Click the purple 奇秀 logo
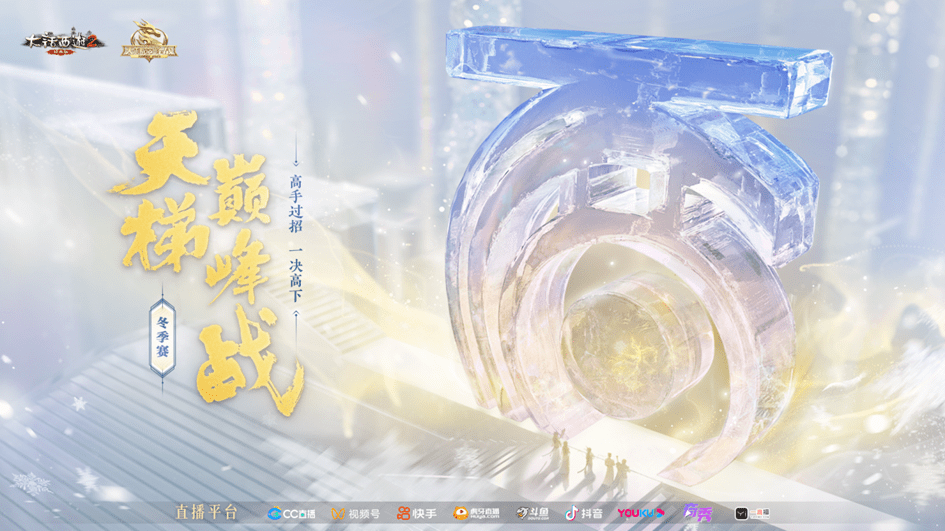 [697, 513]
